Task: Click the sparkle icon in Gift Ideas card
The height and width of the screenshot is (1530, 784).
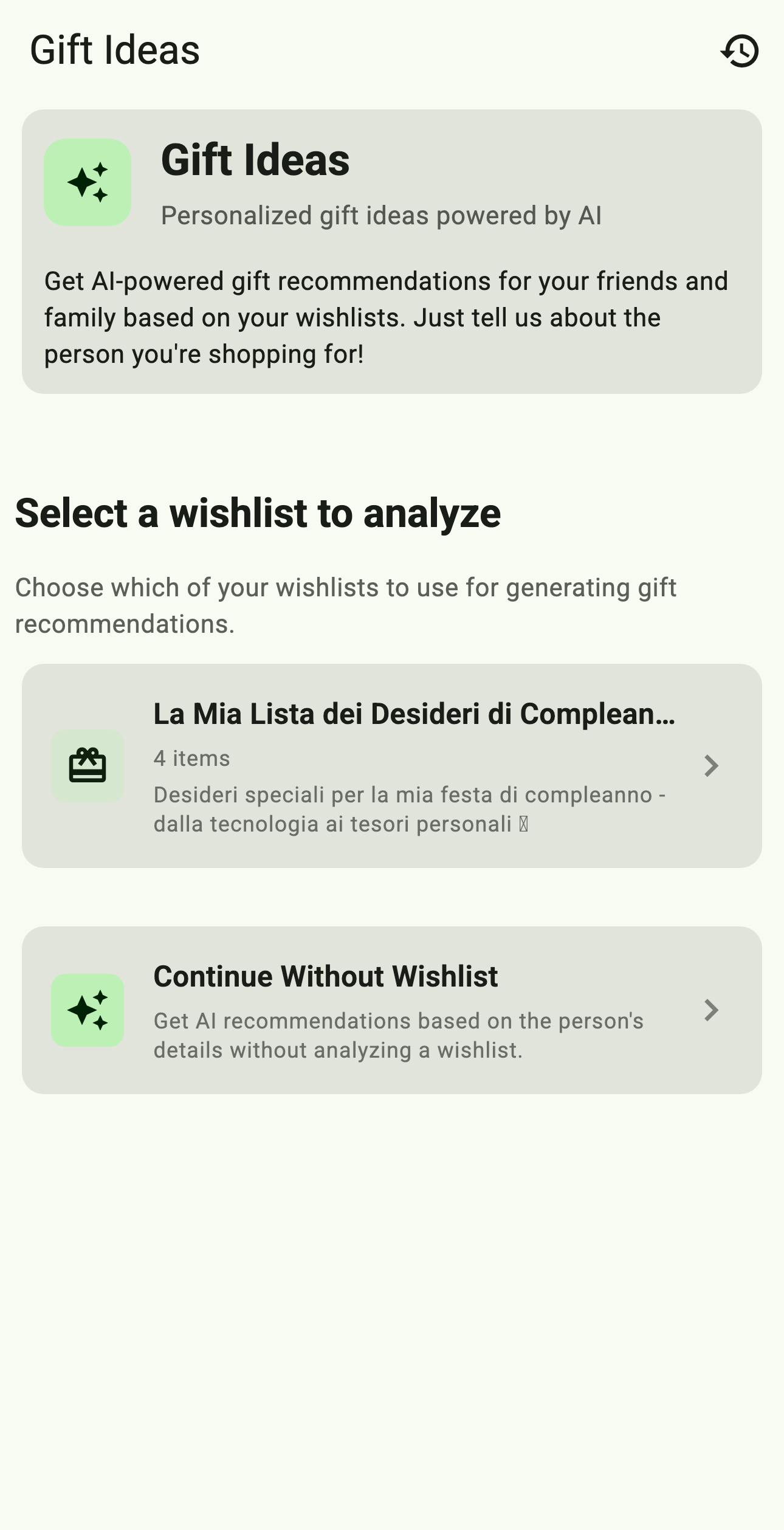Action: point(88,182)
